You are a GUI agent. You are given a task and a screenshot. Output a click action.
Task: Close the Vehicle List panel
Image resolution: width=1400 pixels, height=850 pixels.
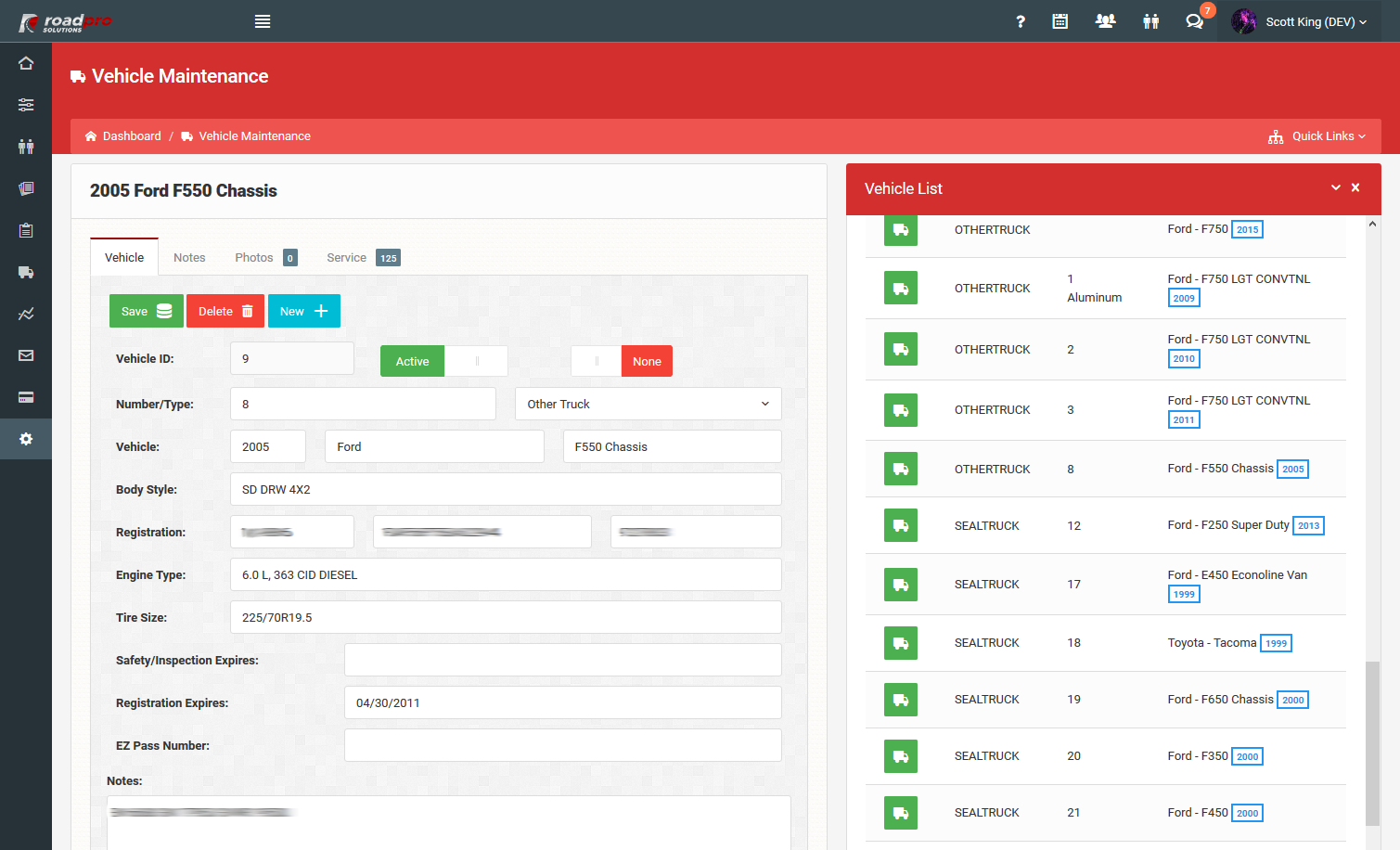pyautogui.click(x=1355, y=187)
